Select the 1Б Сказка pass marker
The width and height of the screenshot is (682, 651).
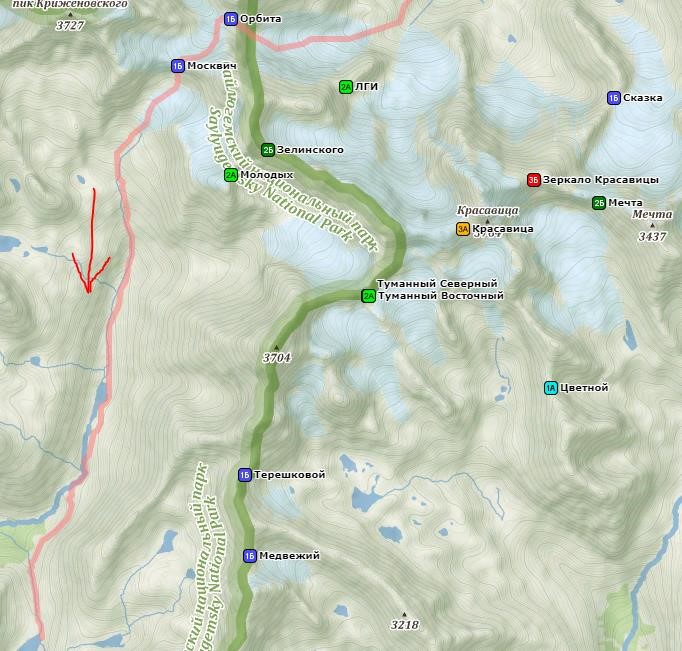(614, 98)
